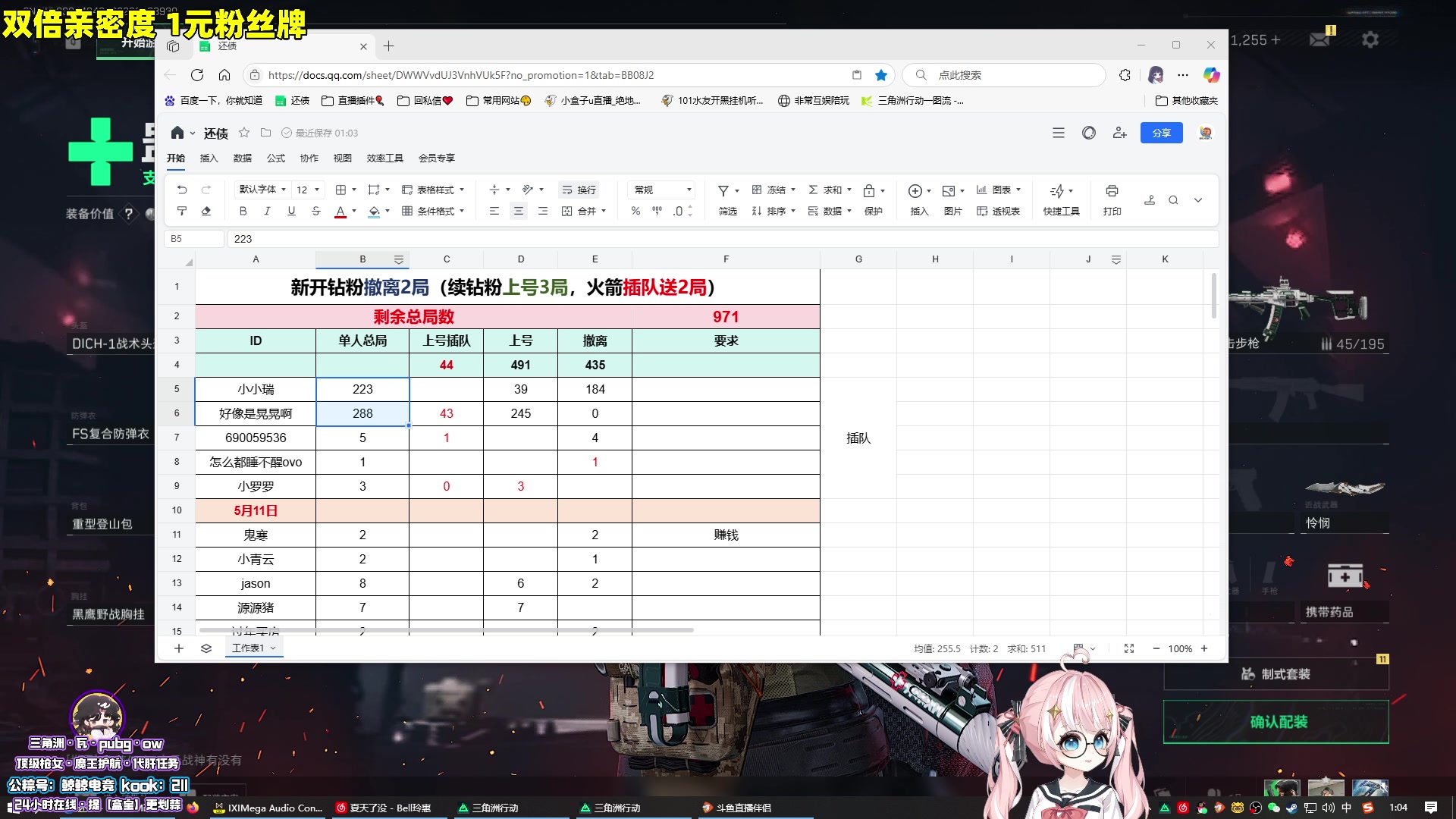The image size is (1456, 819).
Task: Switch to 公式 menu tab
Action: (x=276, y=158)
